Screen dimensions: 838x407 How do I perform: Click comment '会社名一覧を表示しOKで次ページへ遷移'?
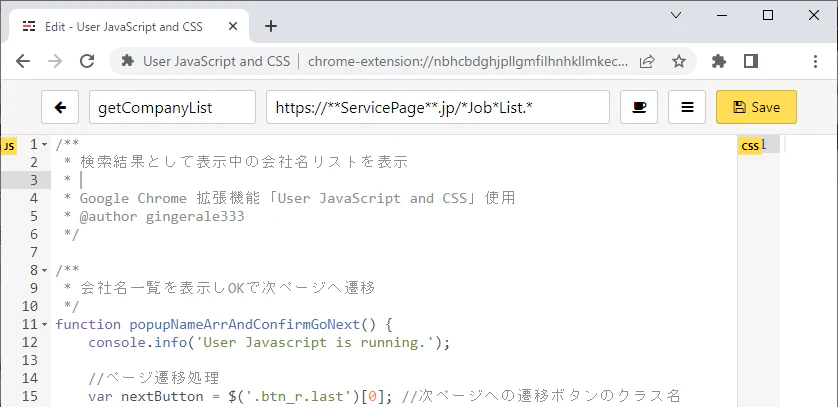click(x=227, y=288)
